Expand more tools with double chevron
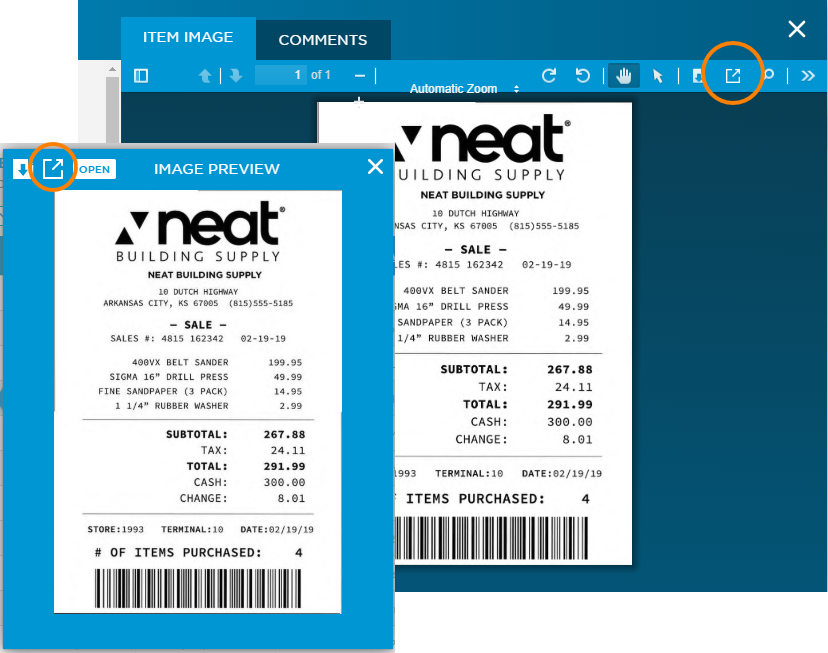828x653 pixels. pos(807,76)
